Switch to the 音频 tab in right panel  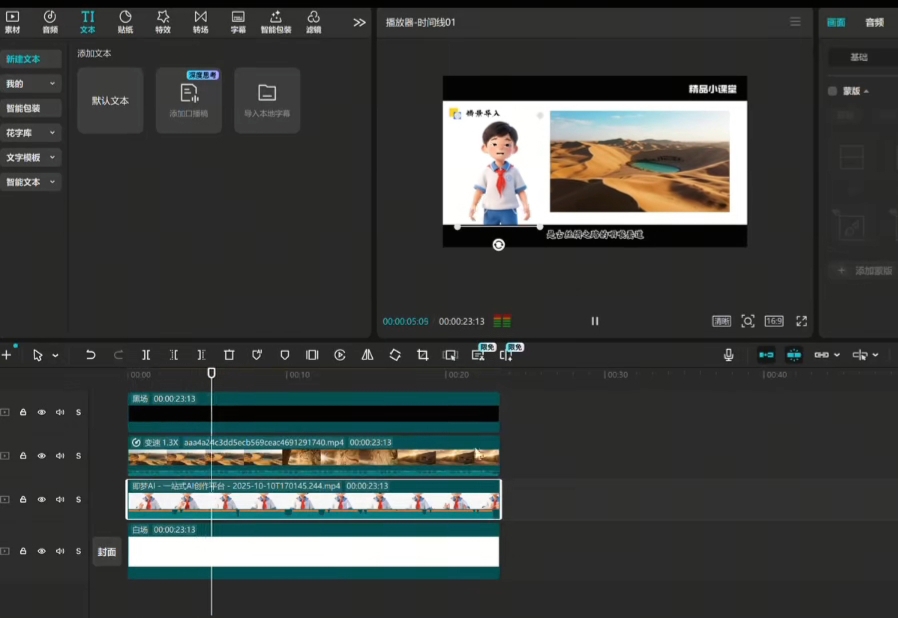coord(874,22)
